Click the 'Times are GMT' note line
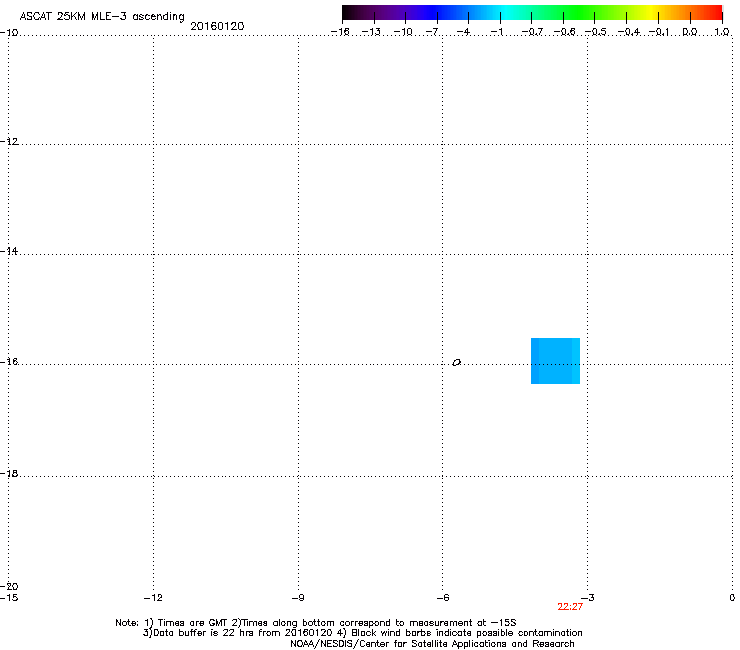This screenshot has width=740, height=650. (316, 623)
